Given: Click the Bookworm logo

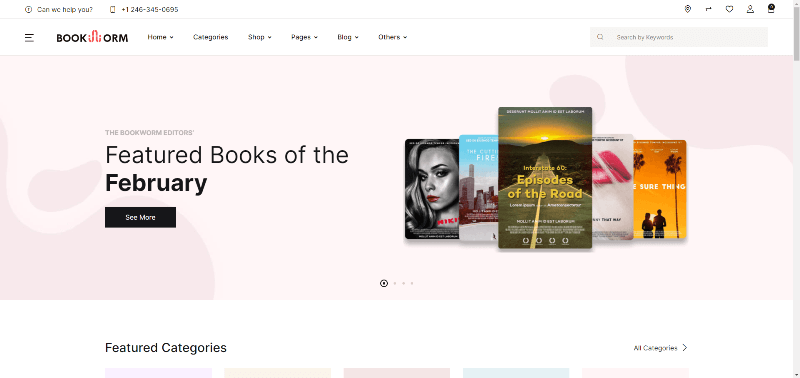Looking at the screenshot, I should (92, 37).
